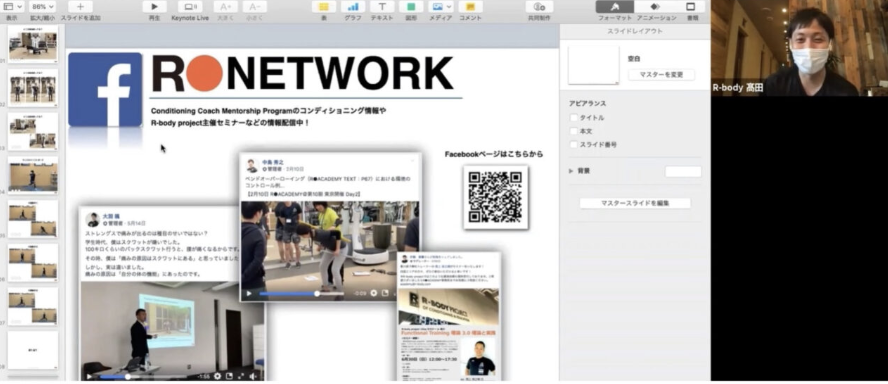Viewport: 888px width, 384px height.
Task: Click the 大きく larger text button
Action: coord(225,7)
